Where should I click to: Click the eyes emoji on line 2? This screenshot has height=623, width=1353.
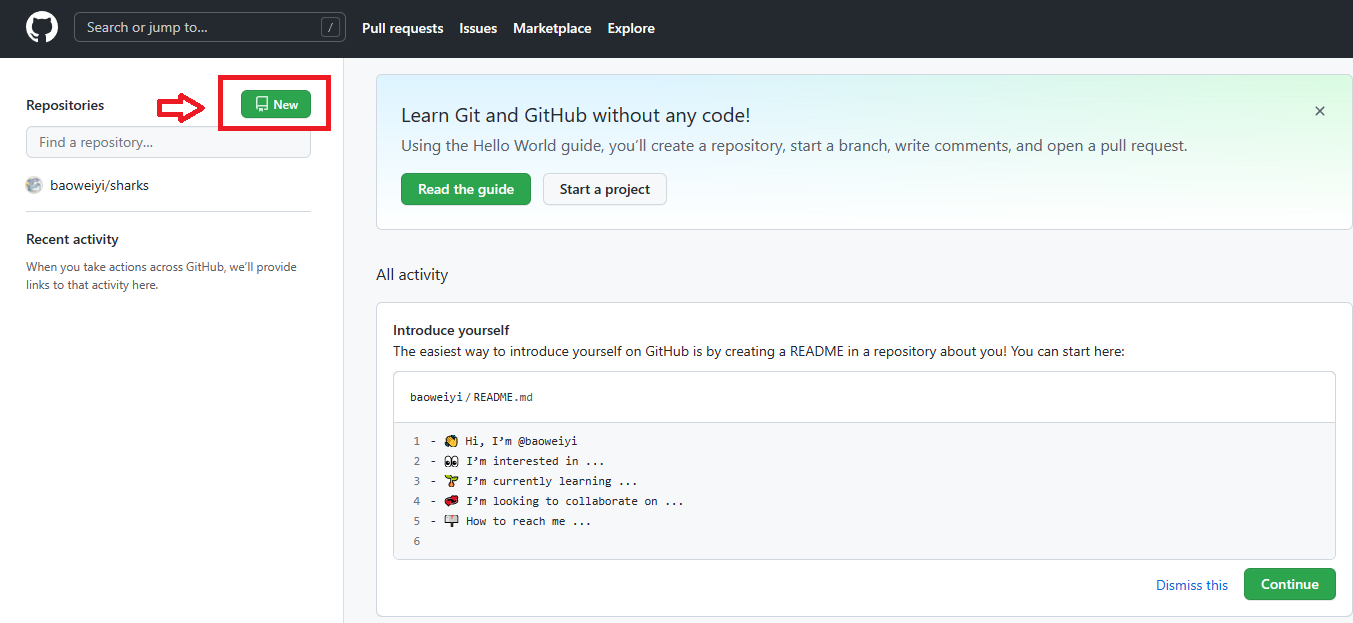[x=451, y=461]
